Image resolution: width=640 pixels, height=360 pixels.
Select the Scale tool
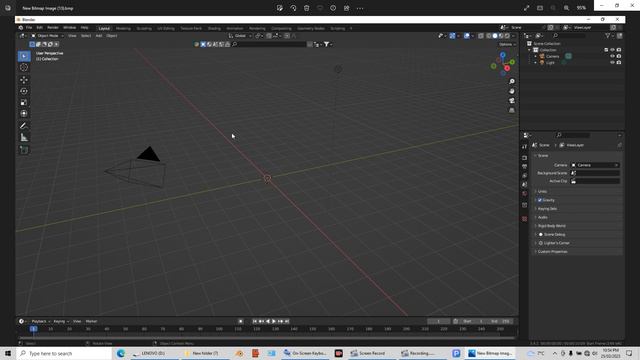[x=24, y=102]
